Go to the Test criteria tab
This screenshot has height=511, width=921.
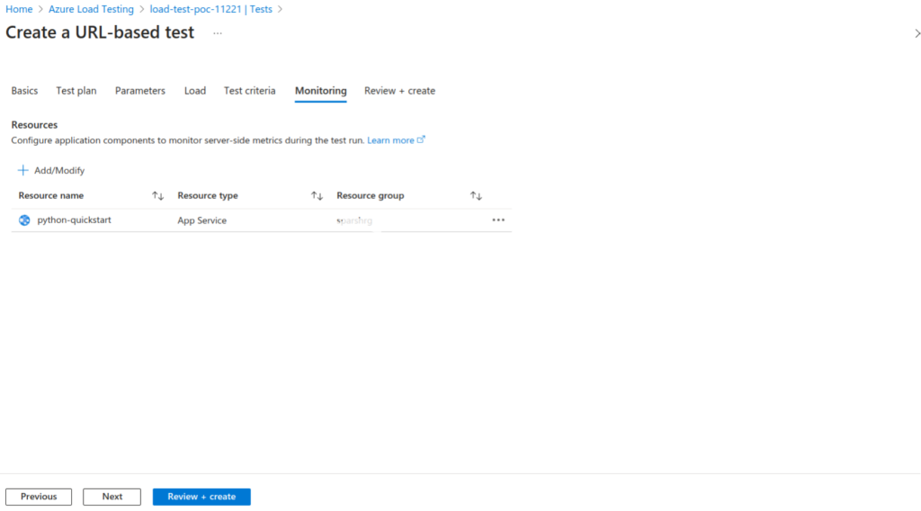coord(250,90)
